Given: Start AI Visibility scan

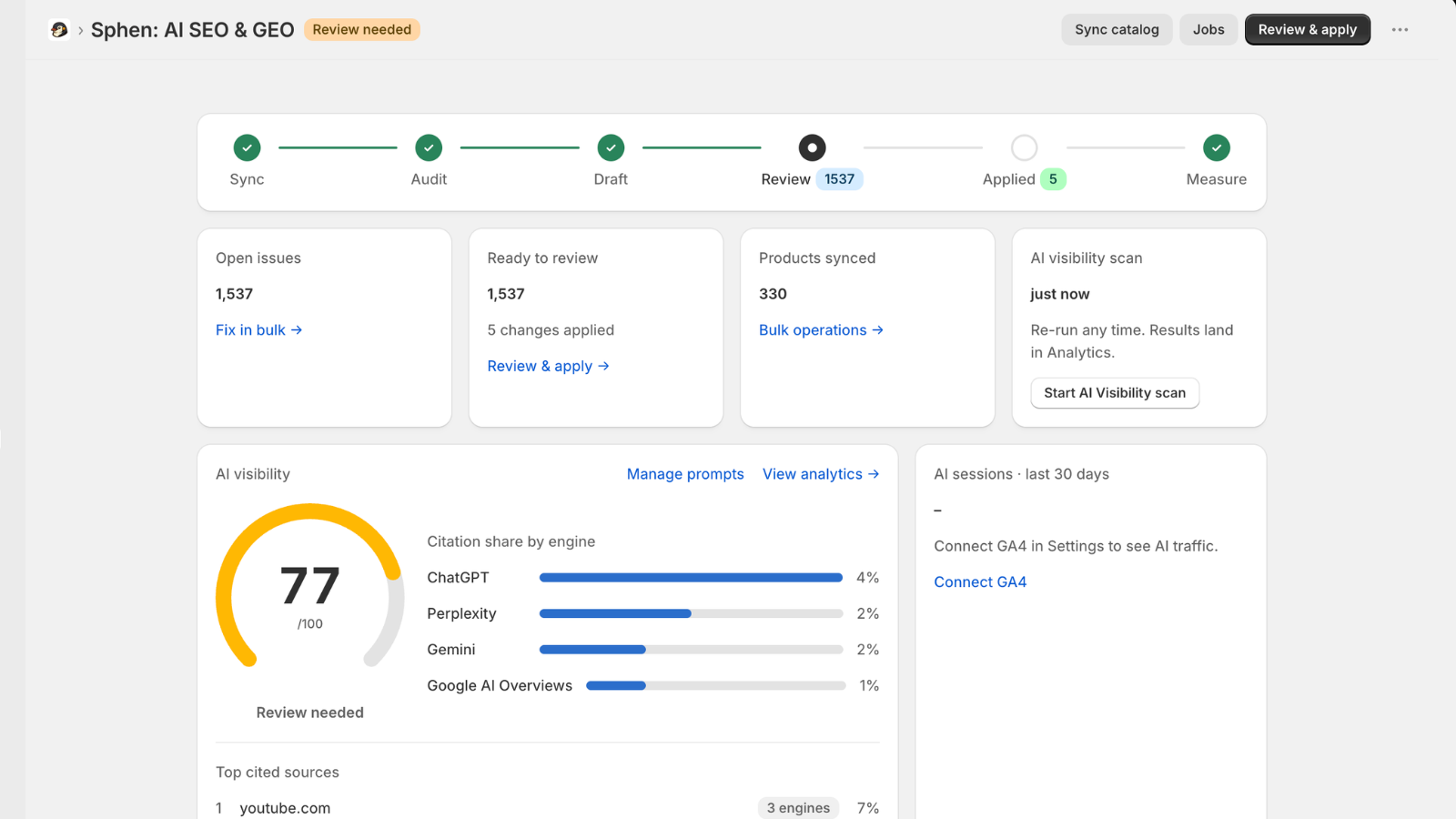Looking at the screenshot, I should point(1115,393).
